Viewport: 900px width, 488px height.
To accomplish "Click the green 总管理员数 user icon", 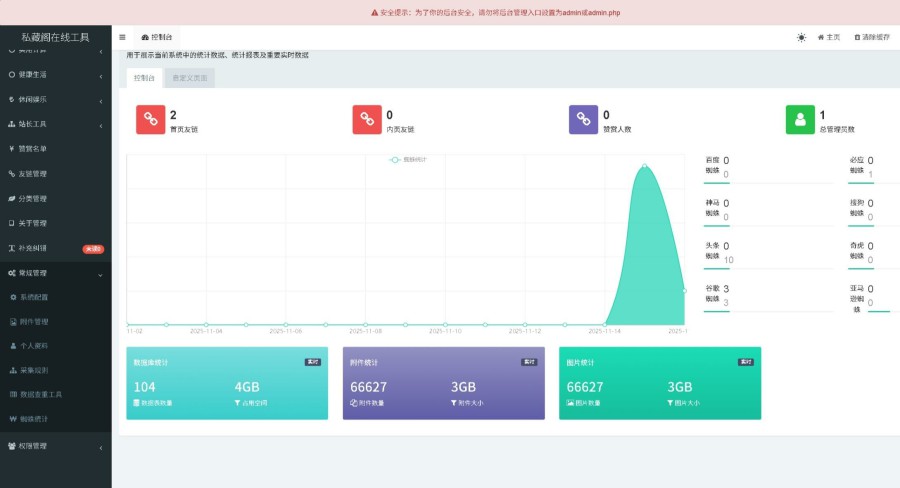I will 800,119.
